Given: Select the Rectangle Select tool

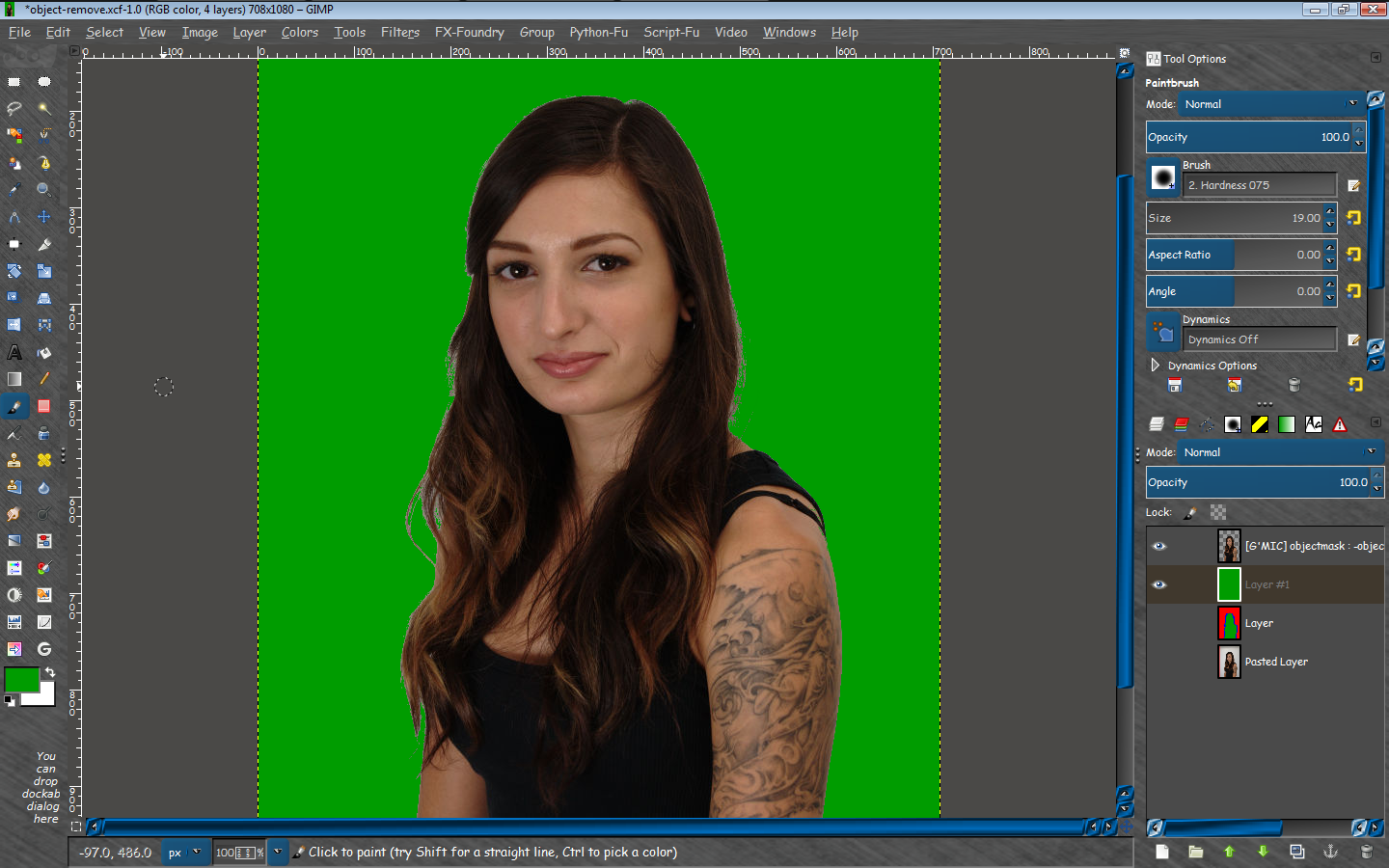Looking at the screenshot, I should click(x=14, y=82).
